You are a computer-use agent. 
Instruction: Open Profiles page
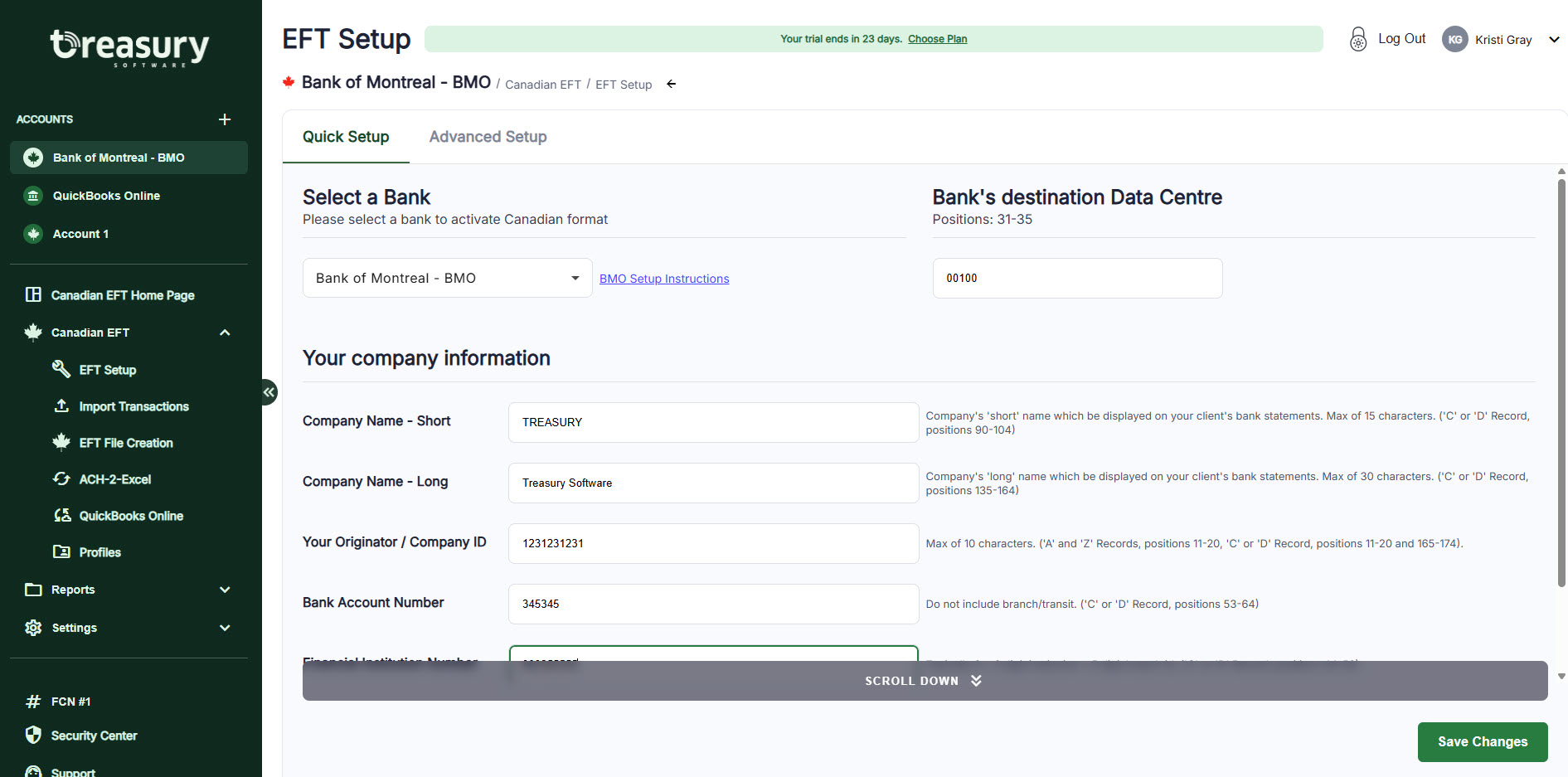100,552
